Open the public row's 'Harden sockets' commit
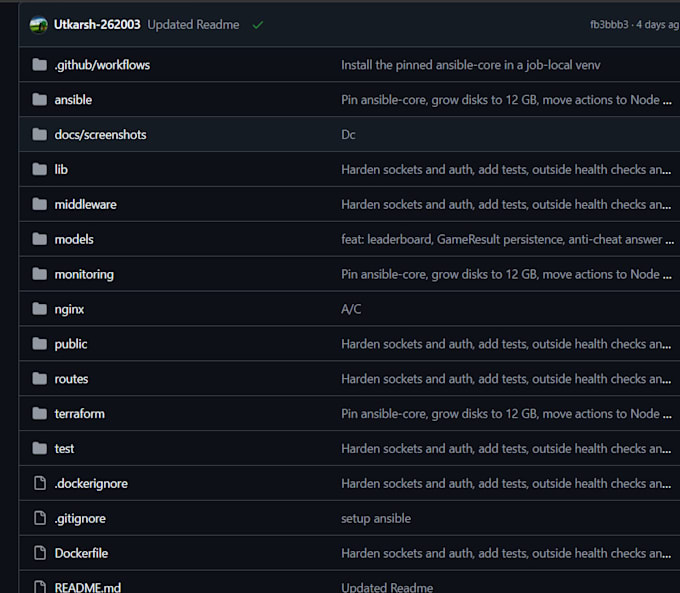This screenshot has height=593, width=680. (506, 344)
